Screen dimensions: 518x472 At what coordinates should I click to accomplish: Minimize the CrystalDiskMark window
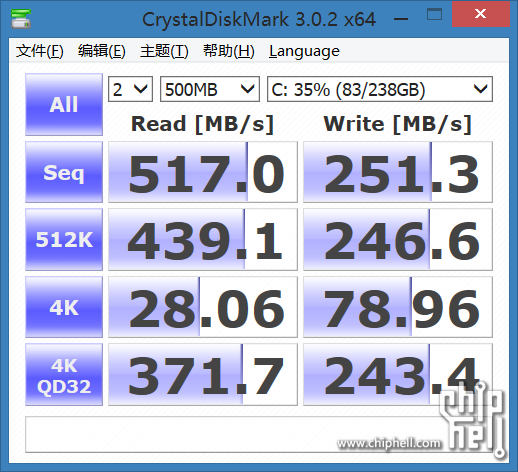pyautogui.click(x=401, y=19)
